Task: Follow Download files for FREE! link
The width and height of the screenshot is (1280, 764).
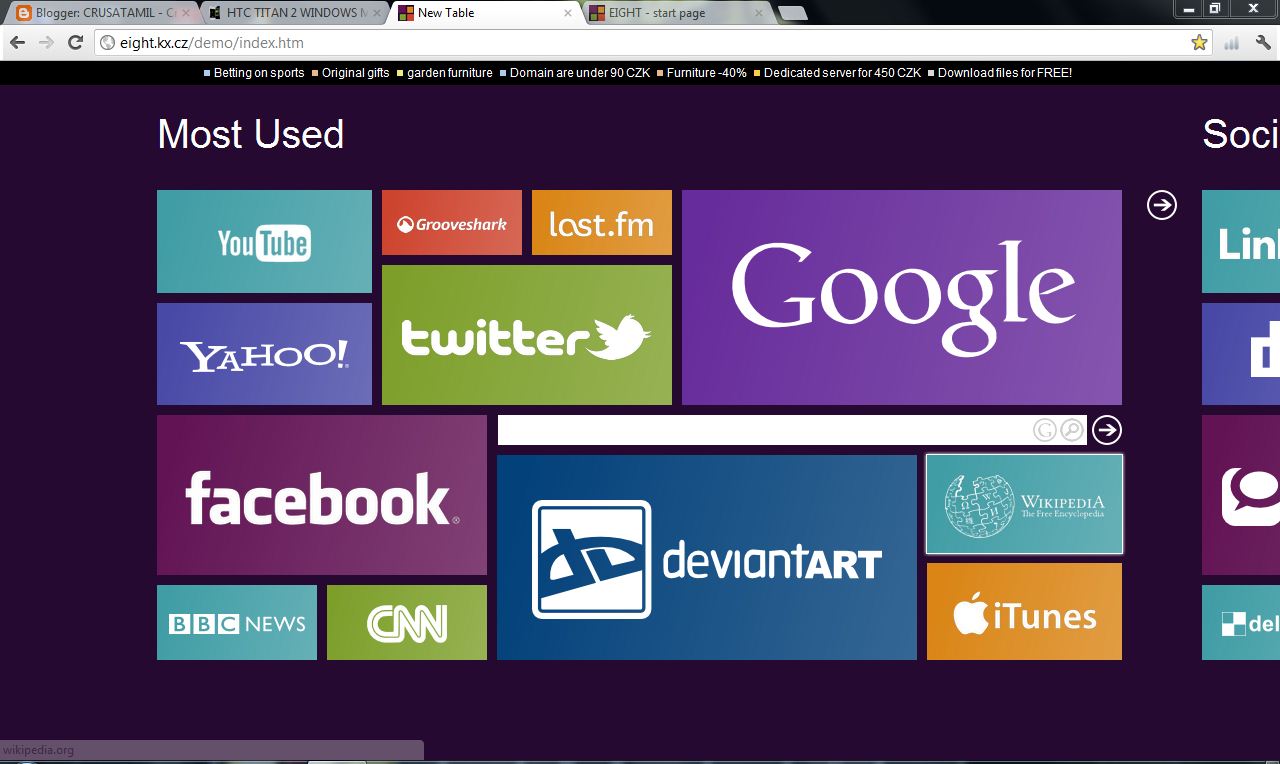Action: tap(1005, 73)
